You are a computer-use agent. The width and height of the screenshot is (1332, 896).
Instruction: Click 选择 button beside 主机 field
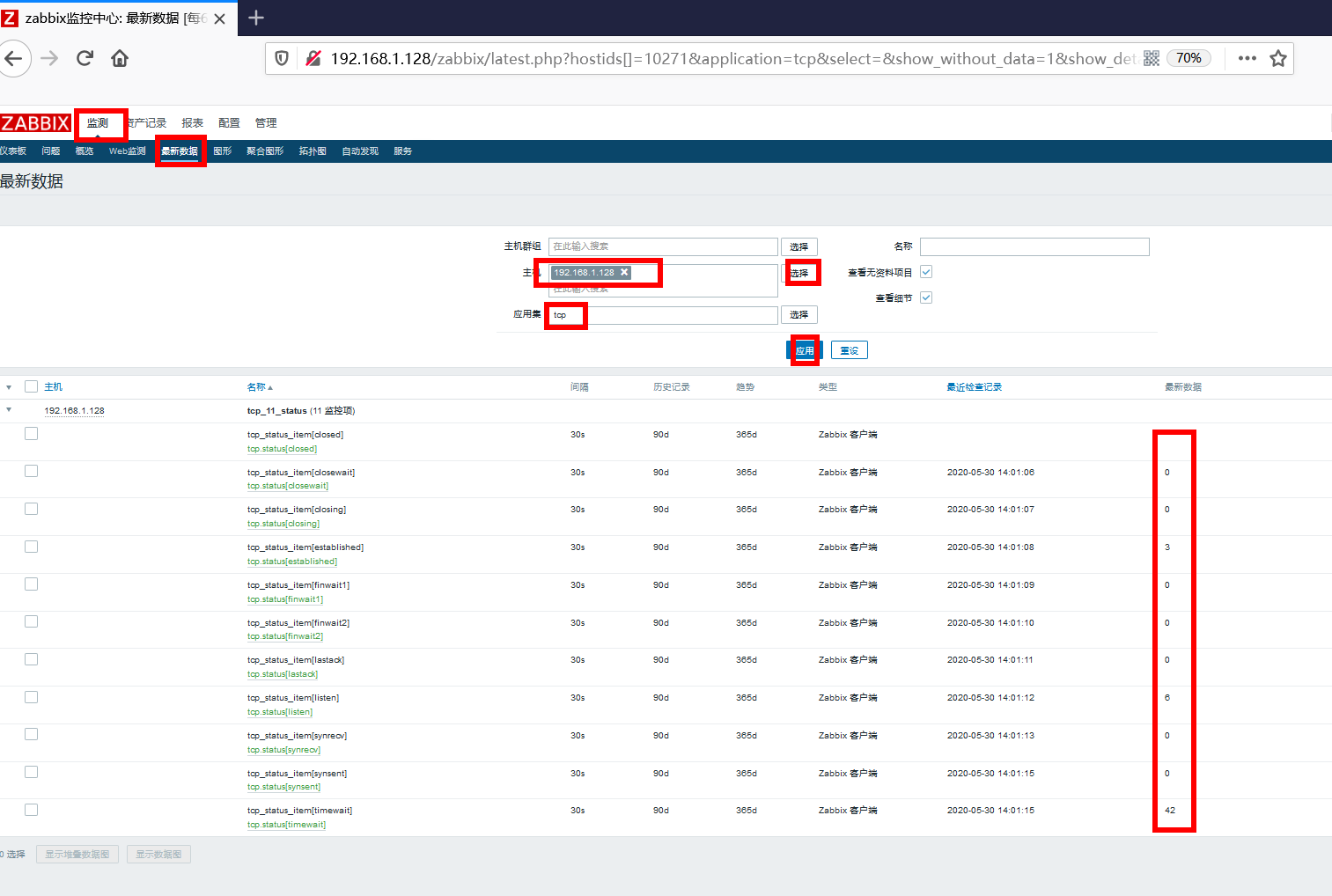[x=799, y=274]
